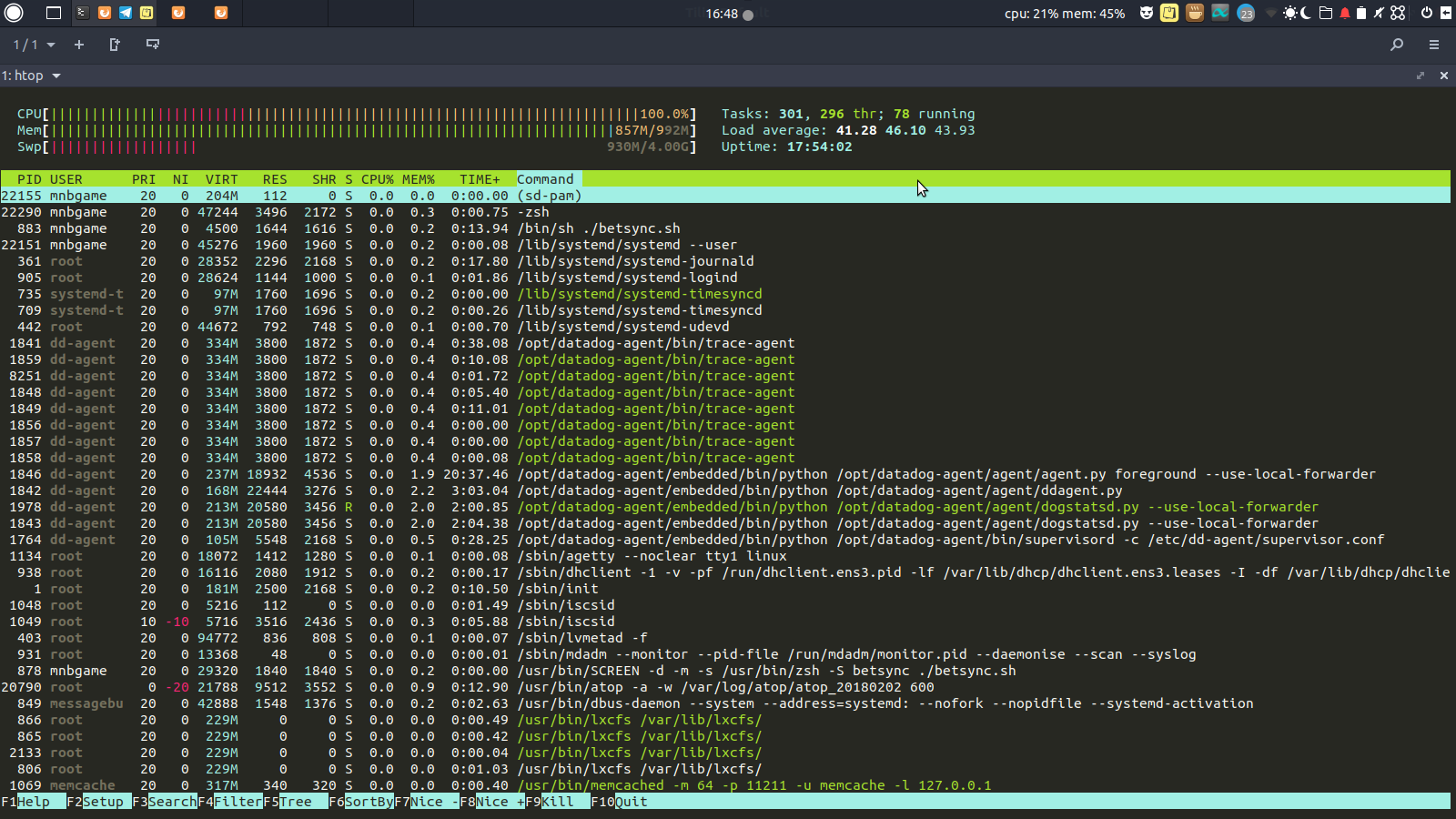Add a new terminal session with plus
Image resolution: width=1456 pixels, height=819 pixels.
pos(79,45)
